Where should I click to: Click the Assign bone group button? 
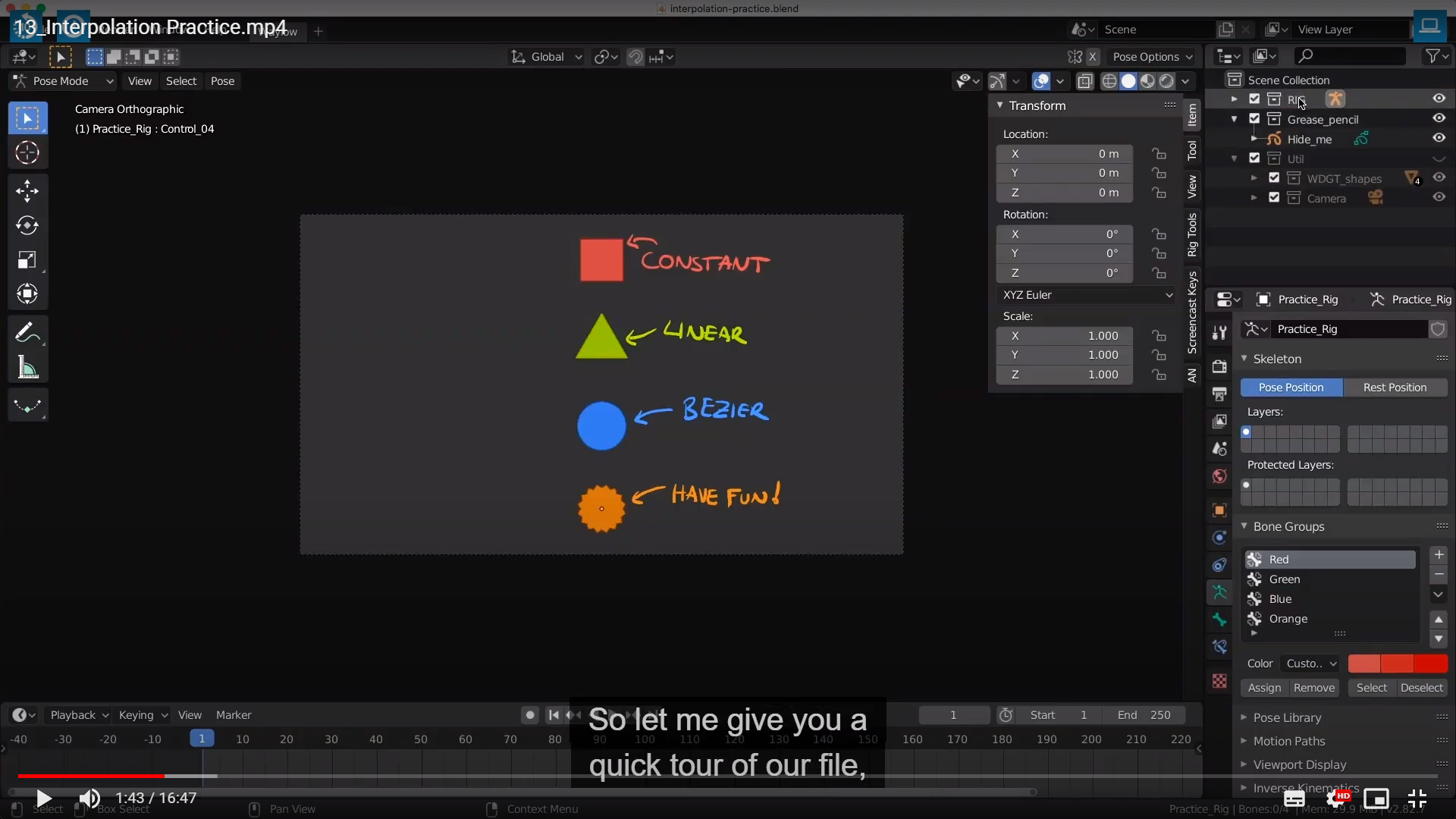click(x=1264, y=688)
